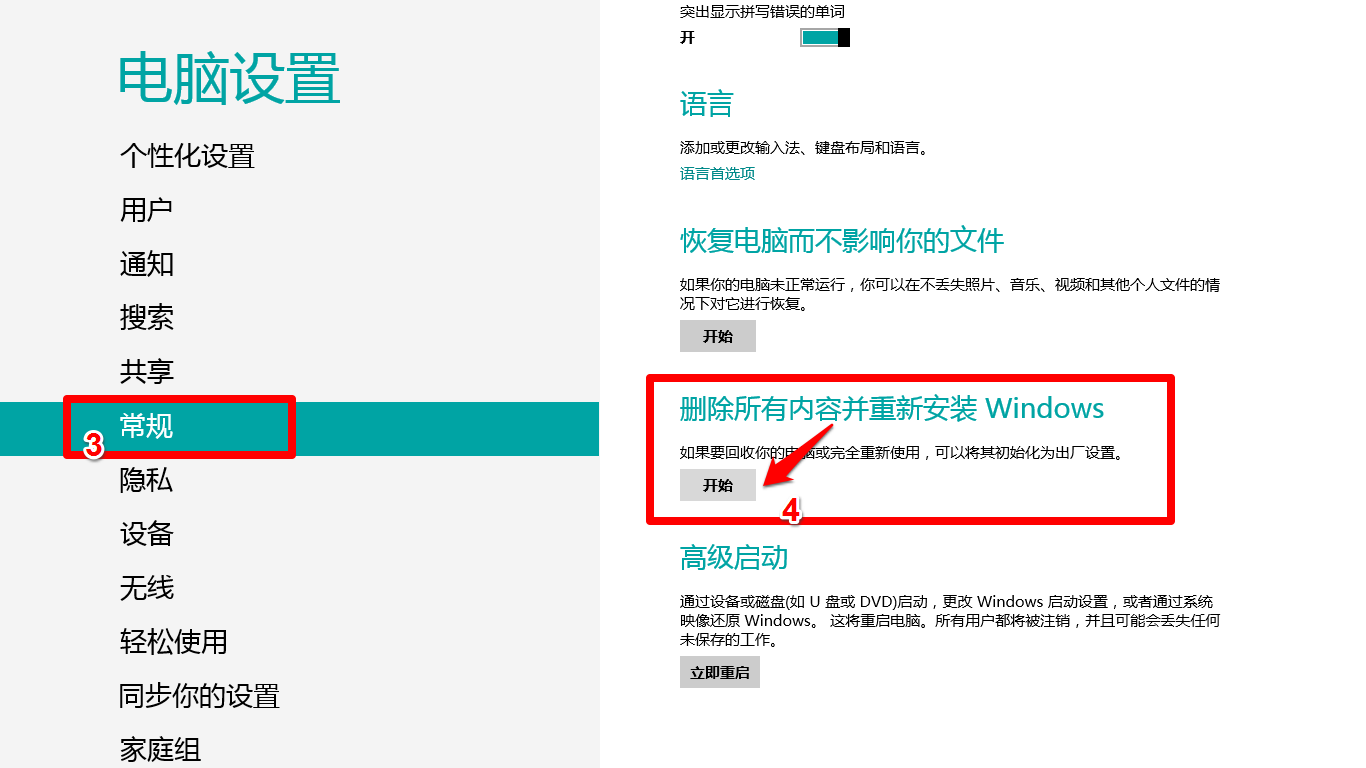Select 共享 in the left panel

(x=147, y=371)
